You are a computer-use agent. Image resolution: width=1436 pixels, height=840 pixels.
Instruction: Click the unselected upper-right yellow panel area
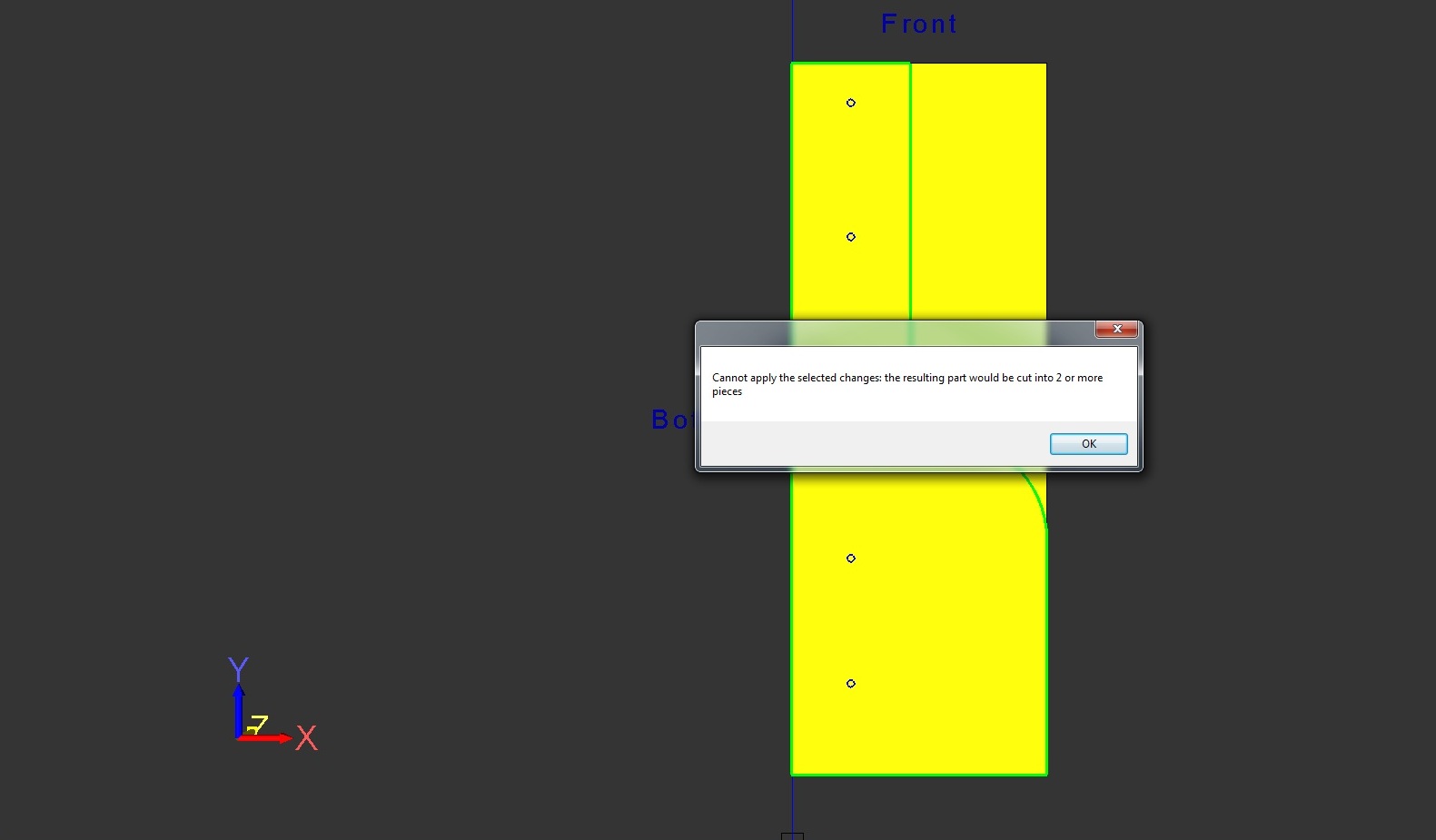click(979, 182)
